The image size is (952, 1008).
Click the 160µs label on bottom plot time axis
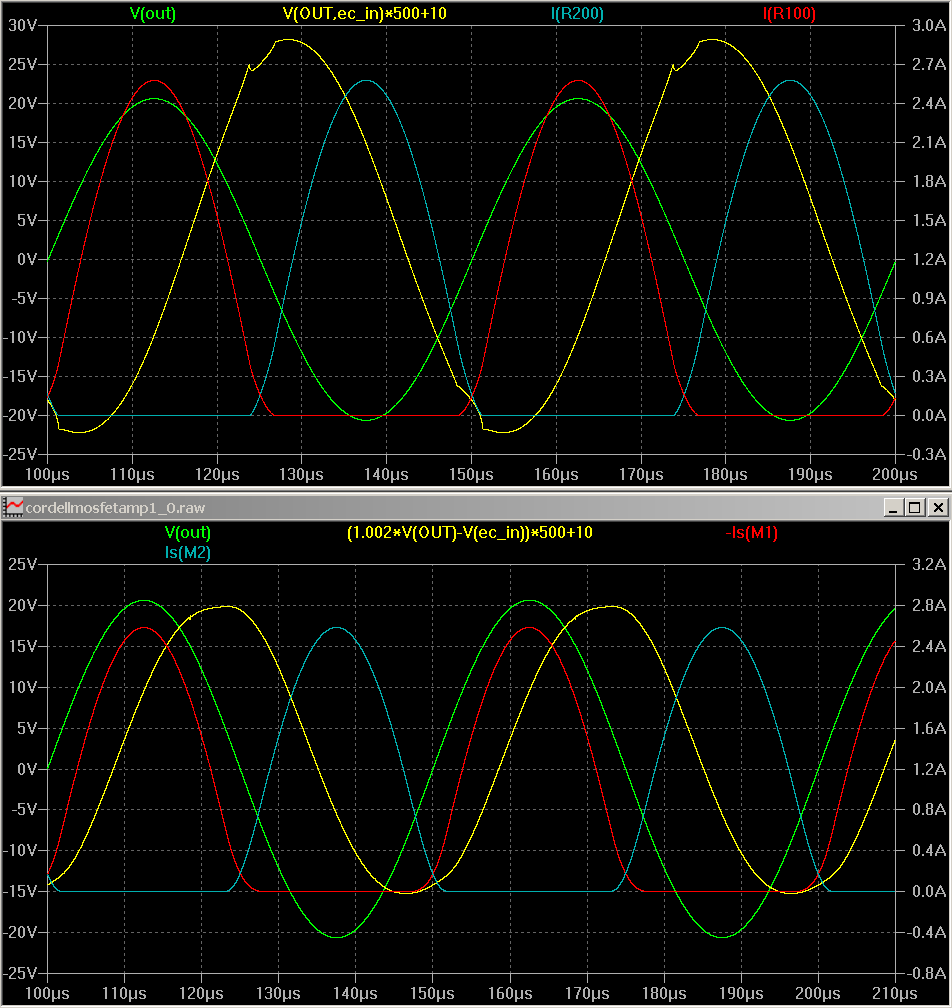pyautogui.click(x=510, y=993)
